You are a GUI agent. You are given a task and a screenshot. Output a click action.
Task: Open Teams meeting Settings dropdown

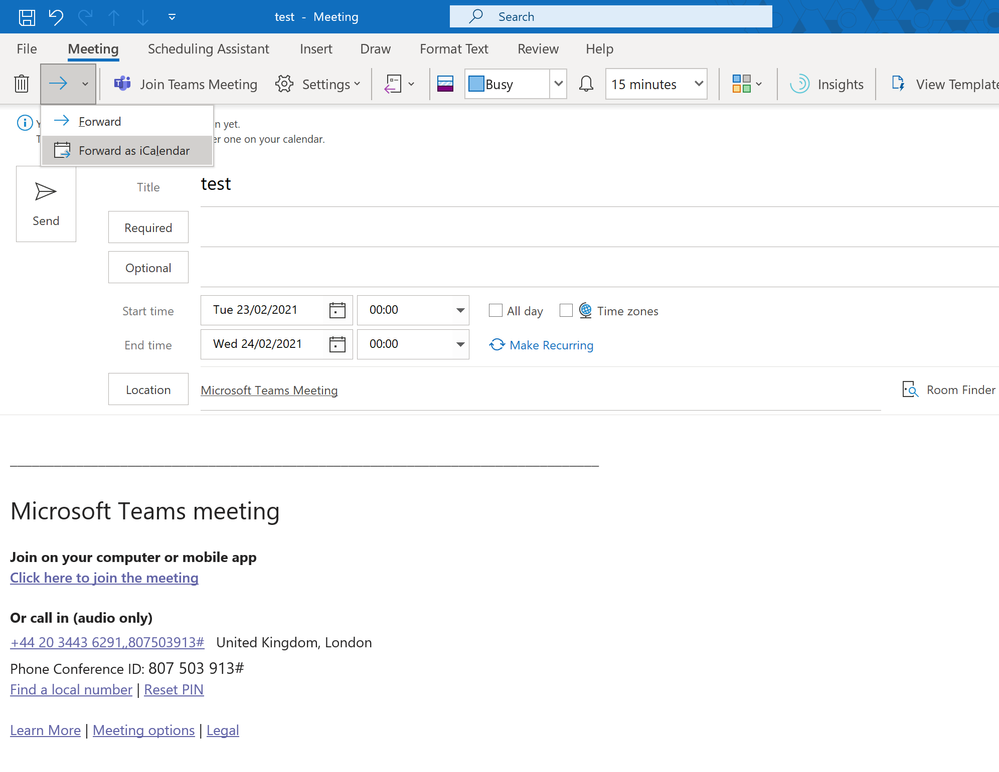318,84
